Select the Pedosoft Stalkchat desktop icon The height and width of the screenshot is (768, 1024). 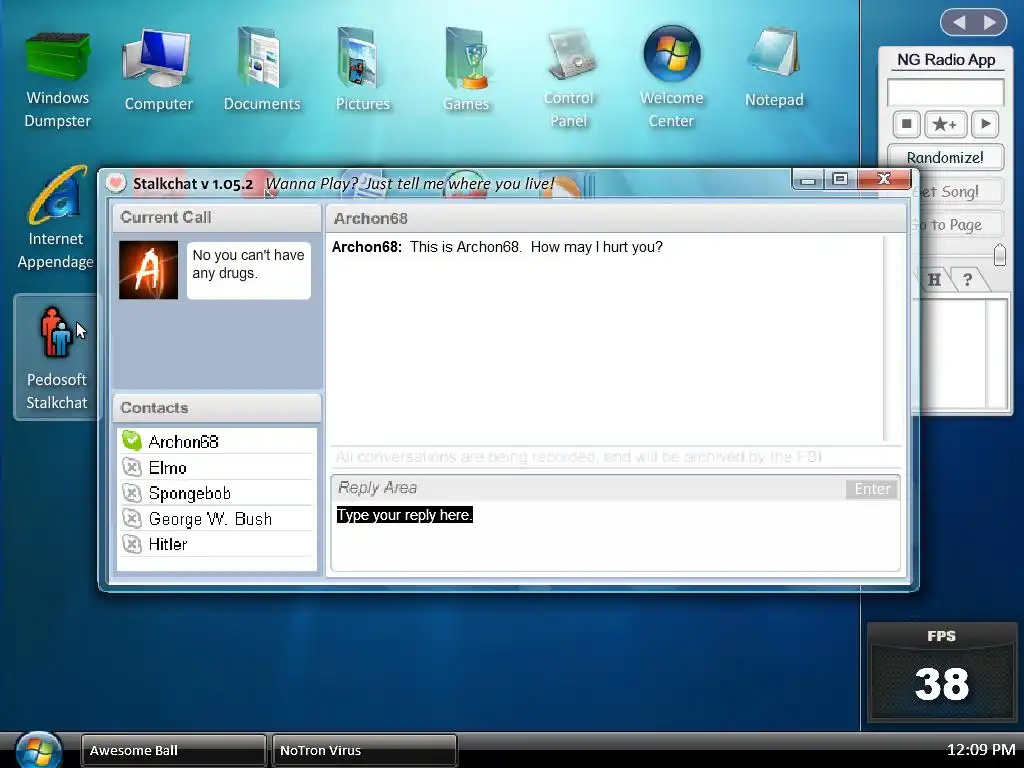pyautogui.click(x=56, y=357)
